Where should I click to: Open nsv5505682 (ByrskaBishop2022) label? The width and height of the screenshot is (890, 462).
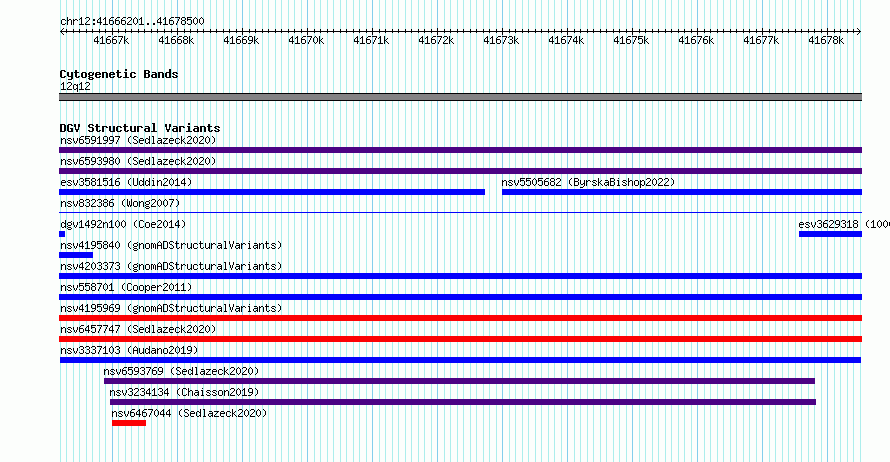(588, 182)
